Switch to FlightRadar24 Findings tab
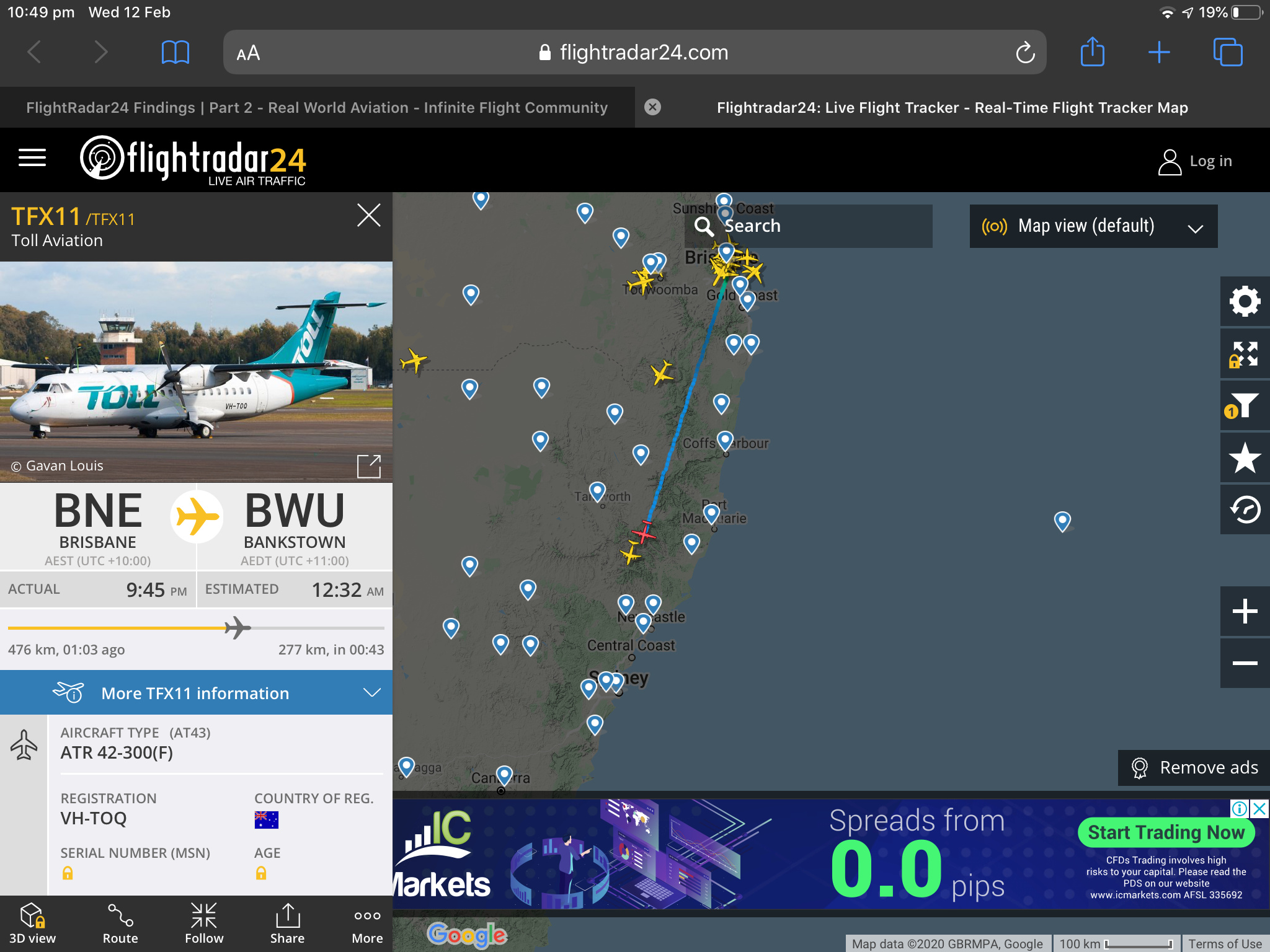 [317, 108]
